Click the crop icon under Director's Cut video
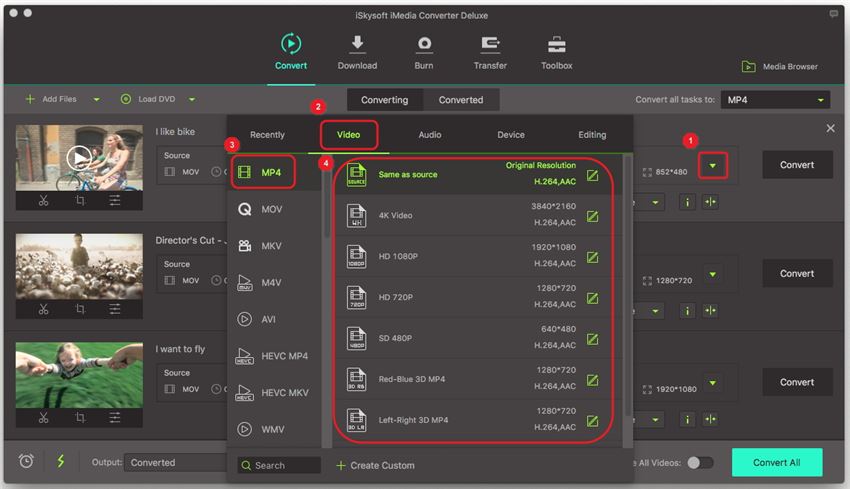 [x=80, y=309]
